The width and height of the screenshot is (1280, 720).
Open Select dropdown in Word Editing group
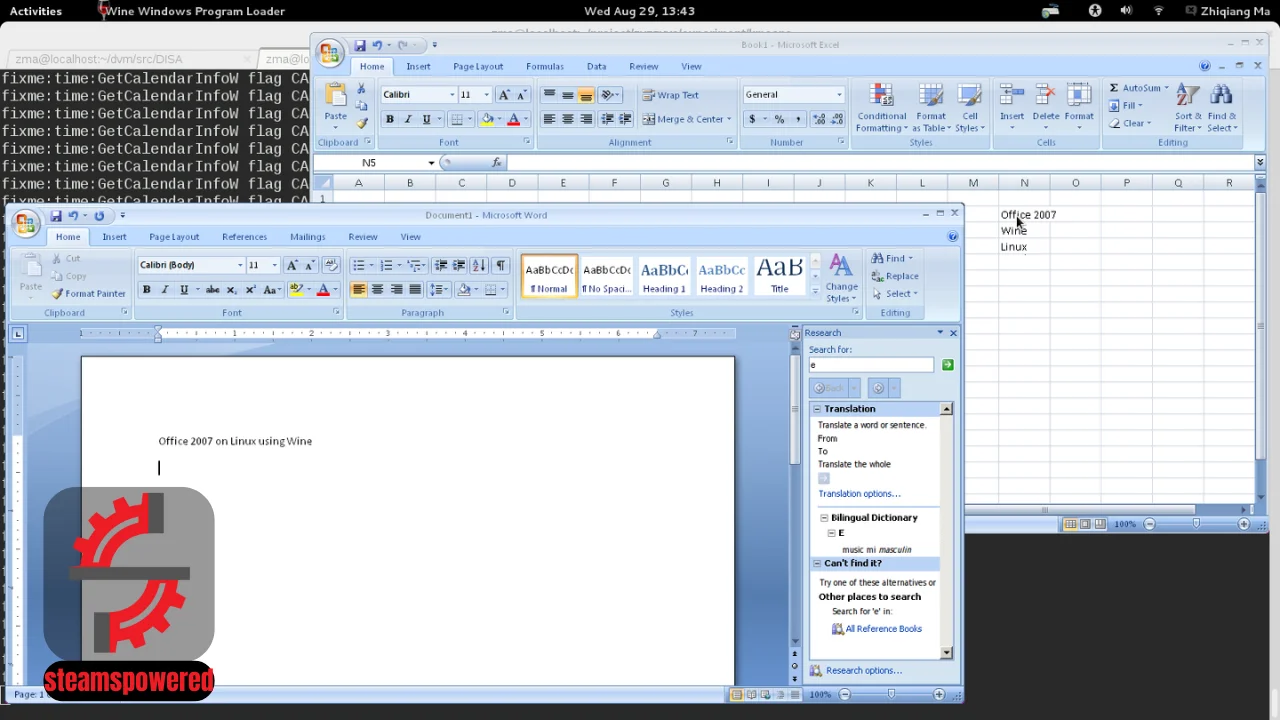coord(894,294)
